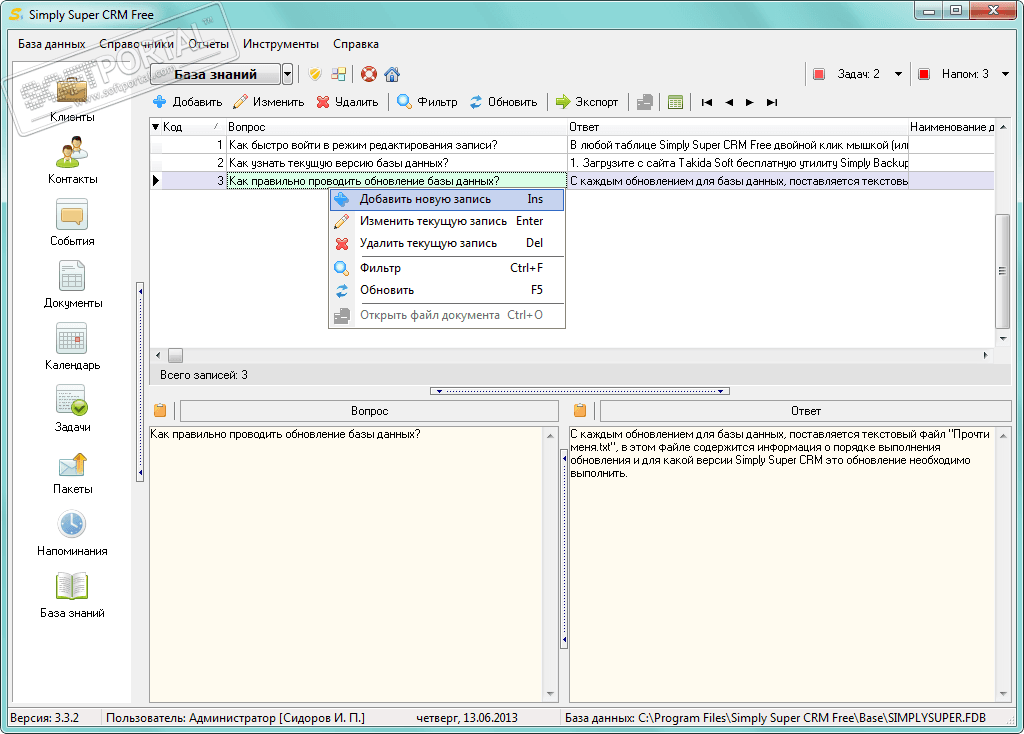1024x734 pixels.
Task: Click inside the Ответ text area
Action: pos(782,564)
